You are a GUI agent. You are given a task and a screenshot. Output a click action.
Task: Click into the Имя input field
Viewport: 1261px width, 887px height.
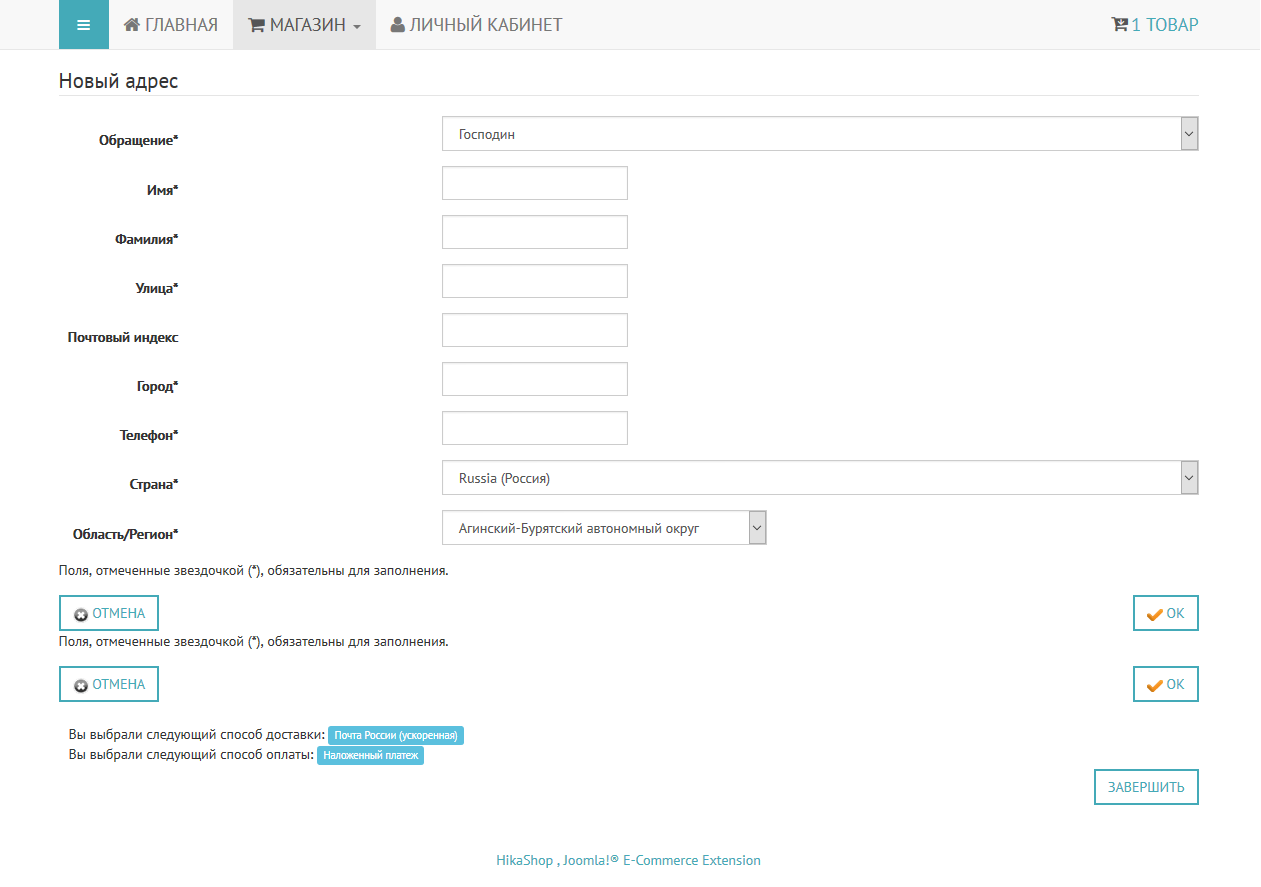click(534, 183)
